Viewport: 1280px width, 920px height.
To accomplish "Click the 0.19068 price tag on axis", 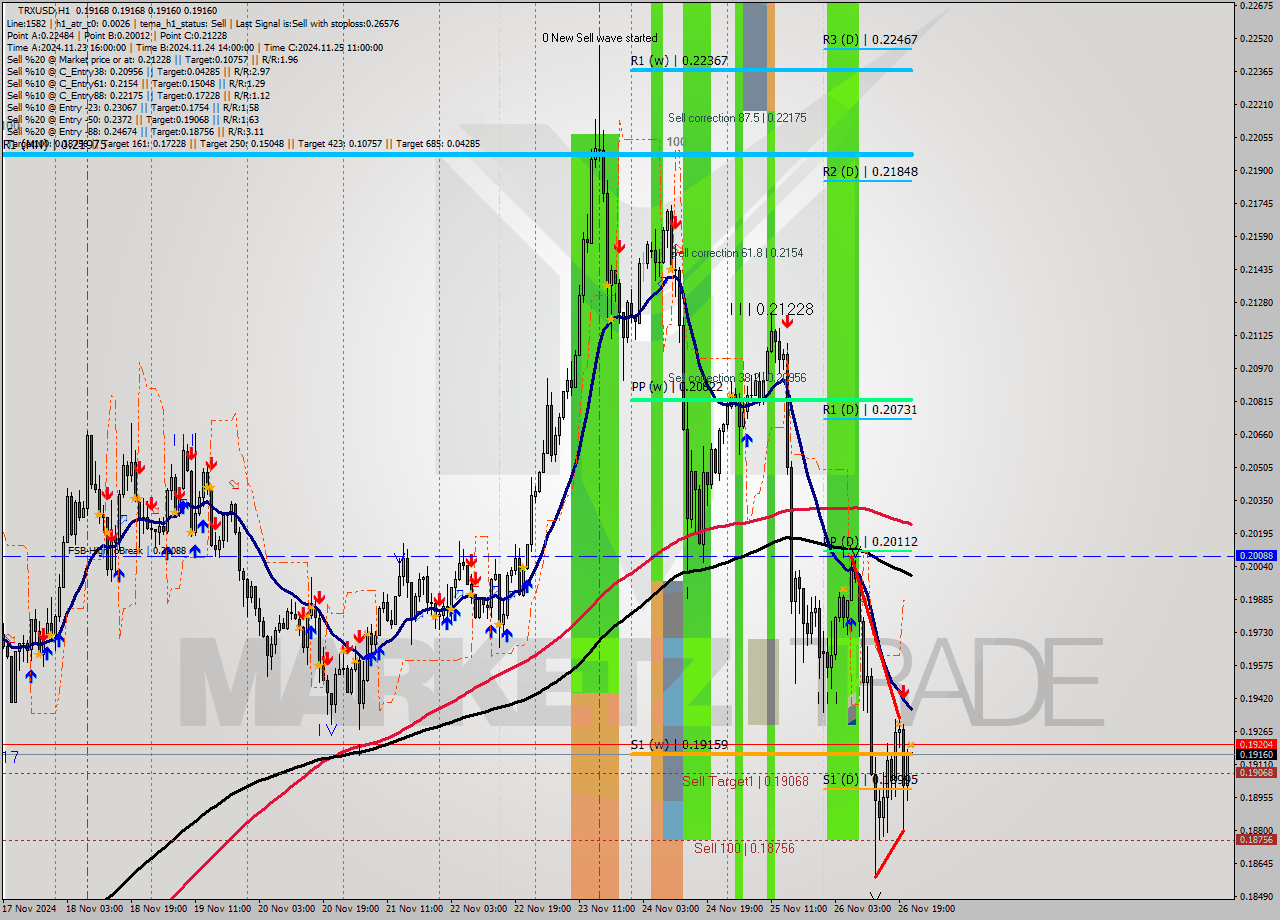I will pyautogui.click(x=1256, y=772).
